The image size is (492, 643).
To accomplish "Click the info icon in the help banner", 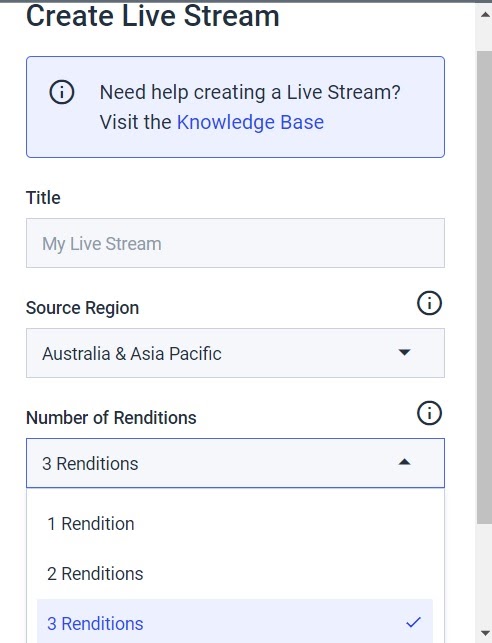I will coord(62,92).
